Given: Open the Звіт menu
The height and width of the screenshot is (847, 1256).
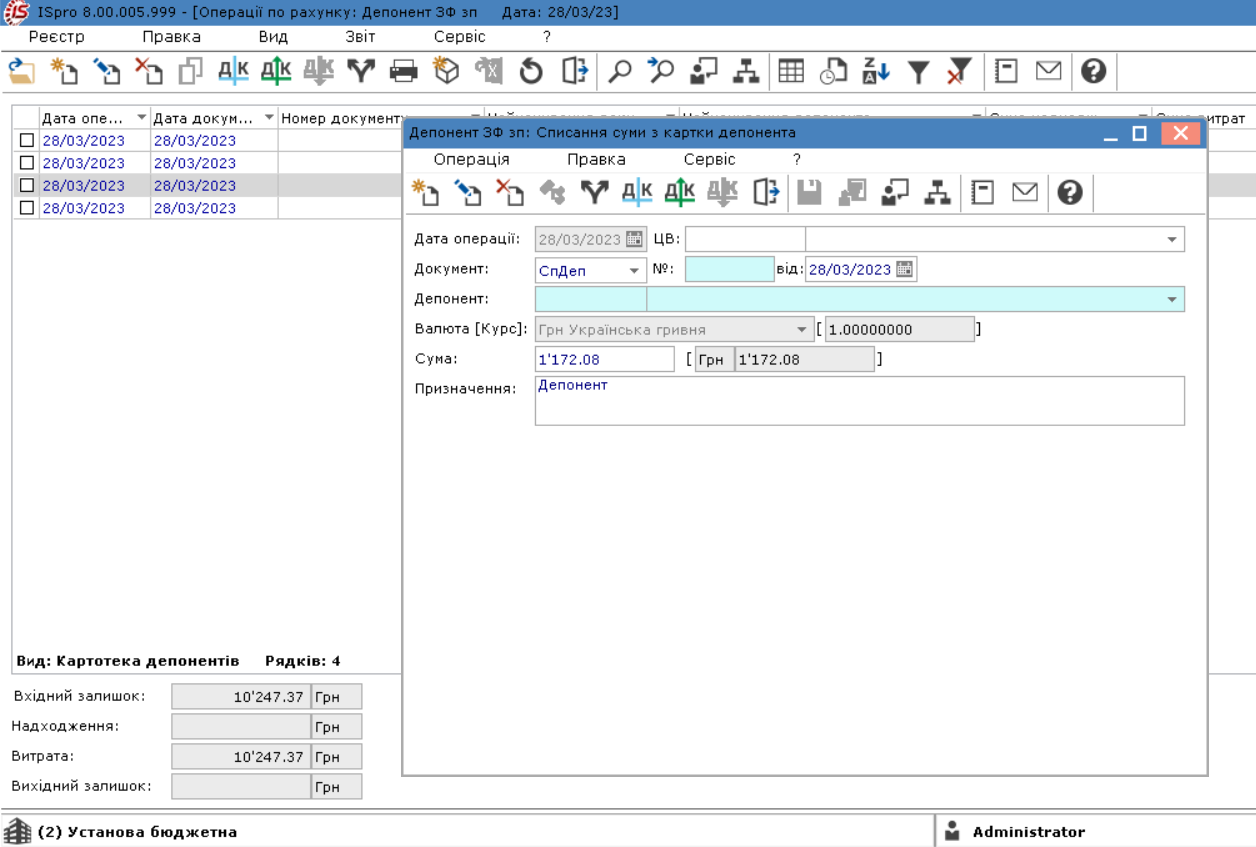Looking at the screenshot, I should click(x=361, y=36).
